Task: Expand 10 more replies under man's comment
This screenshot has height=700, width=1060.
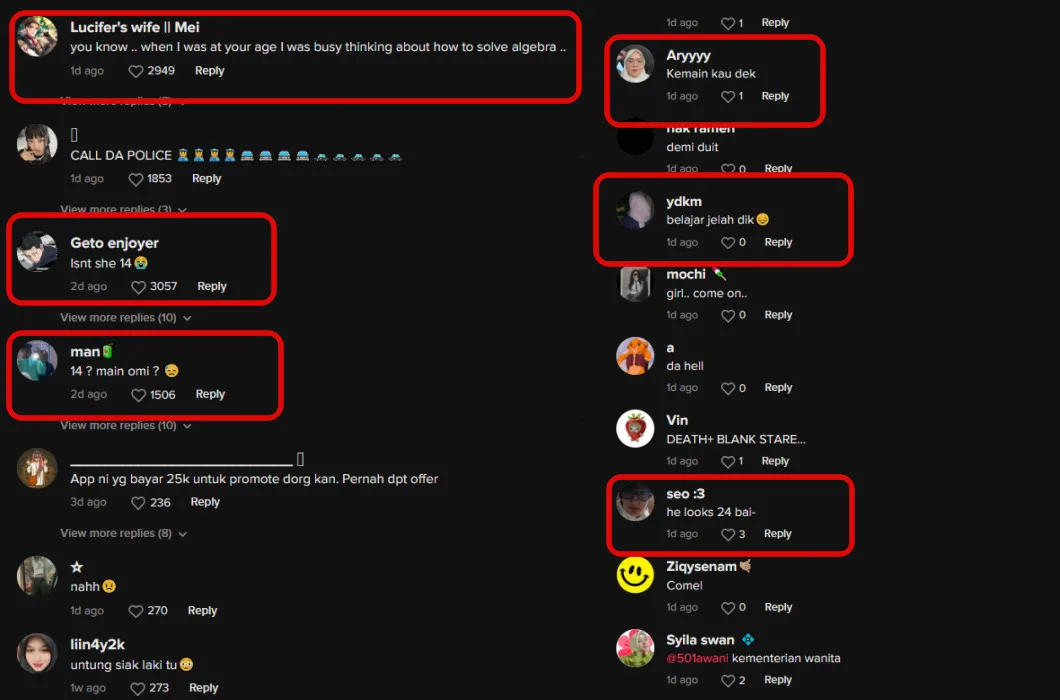Action: [126, 425]
